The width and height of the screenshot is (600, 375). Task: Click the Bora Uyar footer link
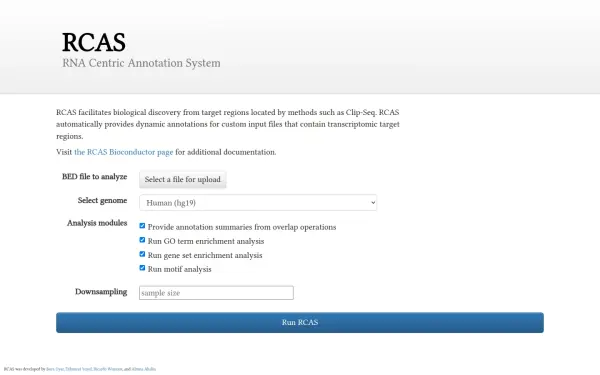point(55,369)
